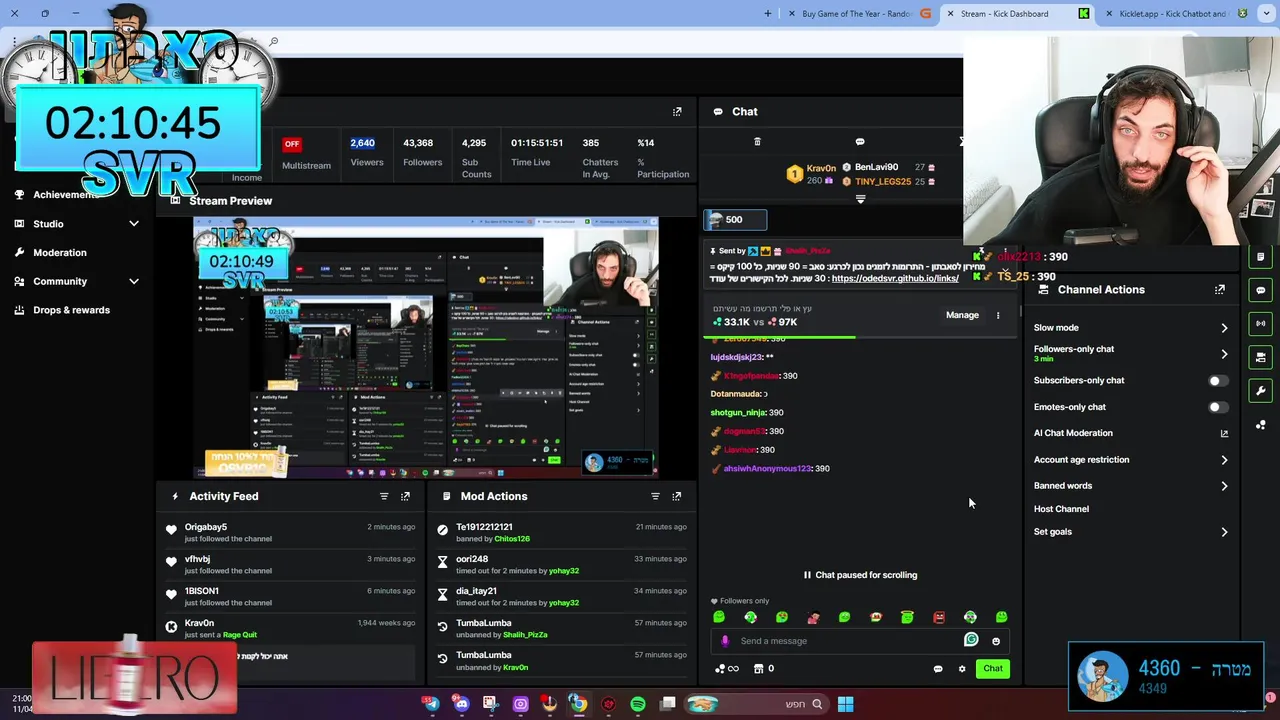Toggle Emotes-only chat switch
Screen dimensions: 1280x720
[x=1217, y=407]
